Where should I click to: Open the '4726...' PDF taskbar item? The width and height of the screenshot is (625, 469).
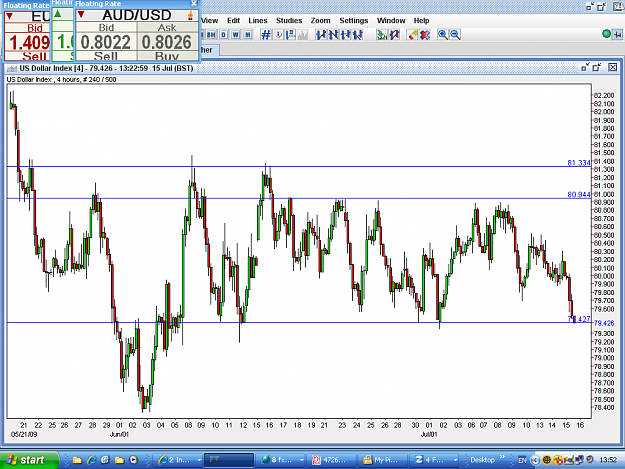coord(332,460)
